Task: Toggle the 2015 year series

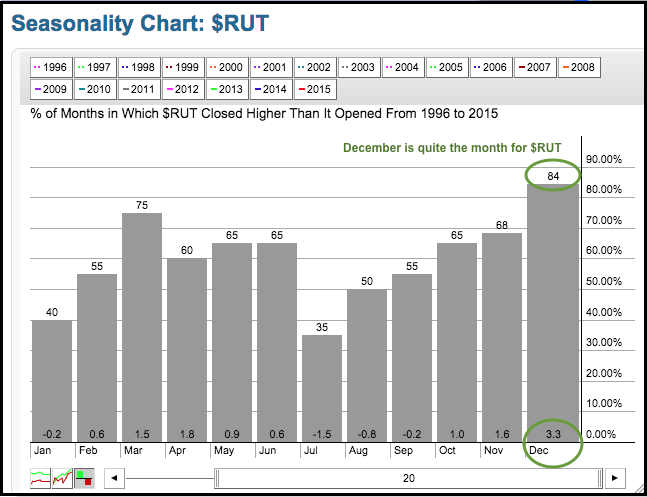Action: click(x=315, y=88)
